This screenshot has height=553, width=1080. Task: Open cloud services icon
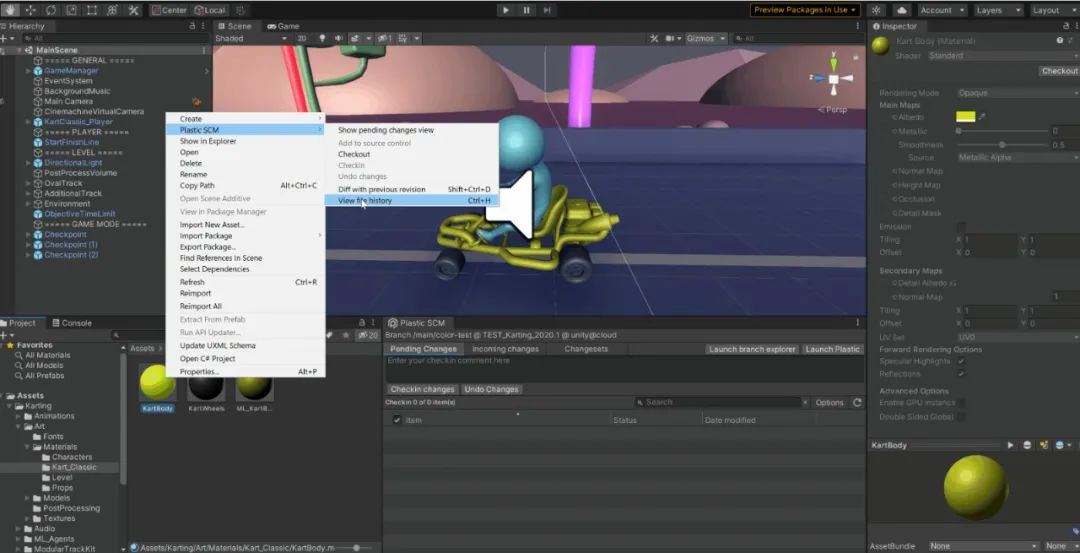coord(901,10)
